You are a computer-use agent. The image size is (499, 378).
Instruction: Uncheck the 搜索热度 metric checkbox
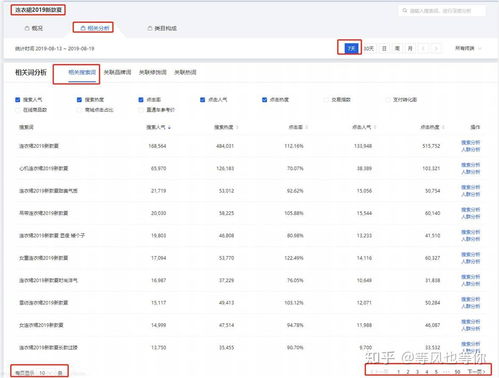click(79, 100)
